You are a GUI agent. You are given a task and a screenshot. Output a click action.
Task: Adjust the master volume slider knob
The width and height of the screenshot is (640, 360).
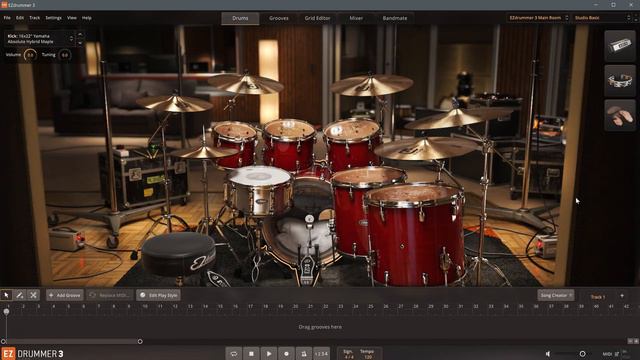pyautogui.click(x=582, y=354)
